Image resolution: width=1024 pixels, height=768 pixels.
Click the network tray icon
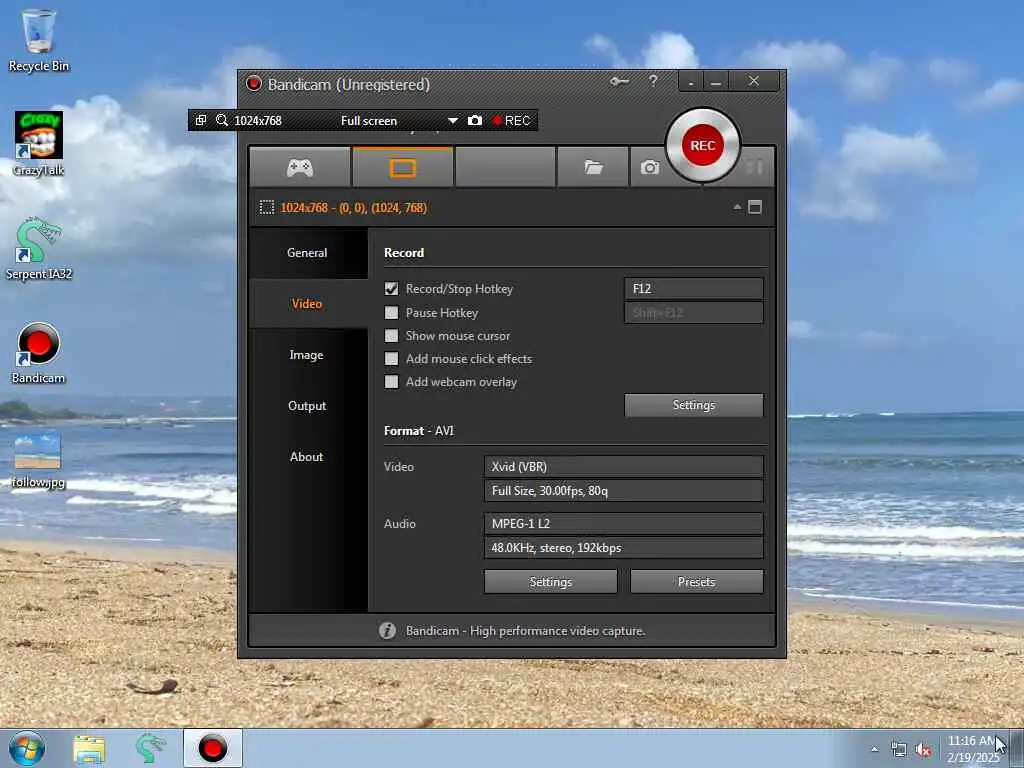(x=899, y=750)
